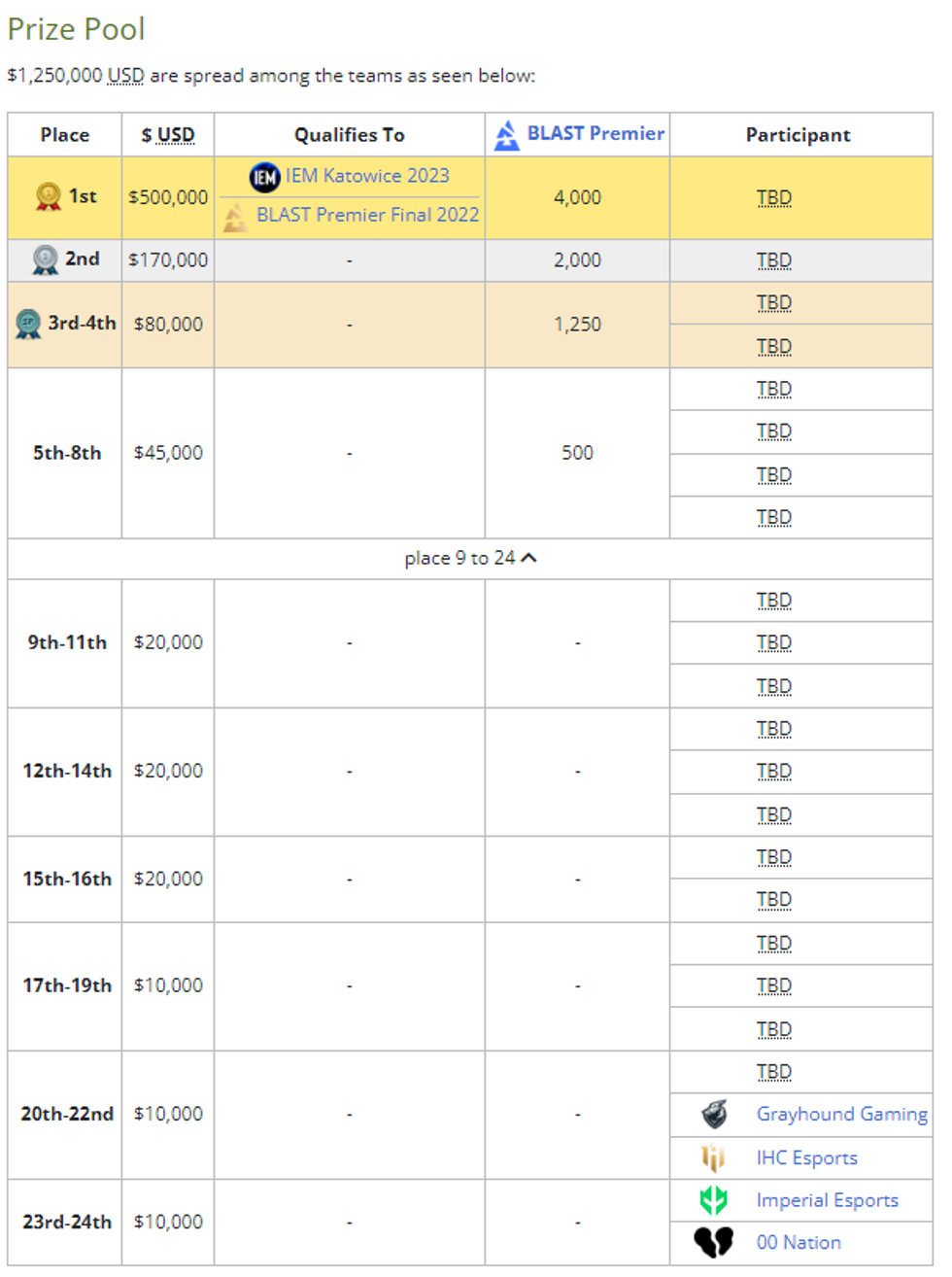
Task: Open the 00 Nation team page
Action: tap(799, 1243)
